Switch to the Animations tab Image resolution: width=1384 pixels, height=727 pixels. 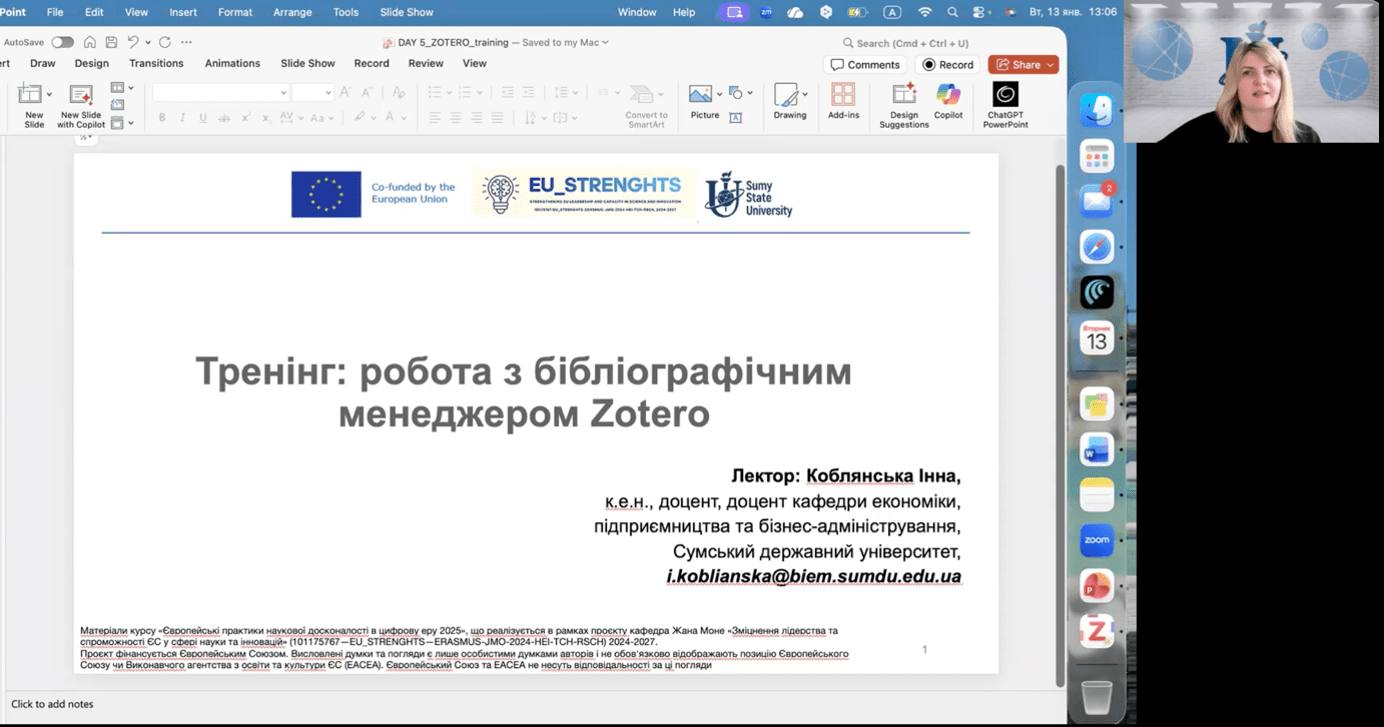[x=232, y=63]
